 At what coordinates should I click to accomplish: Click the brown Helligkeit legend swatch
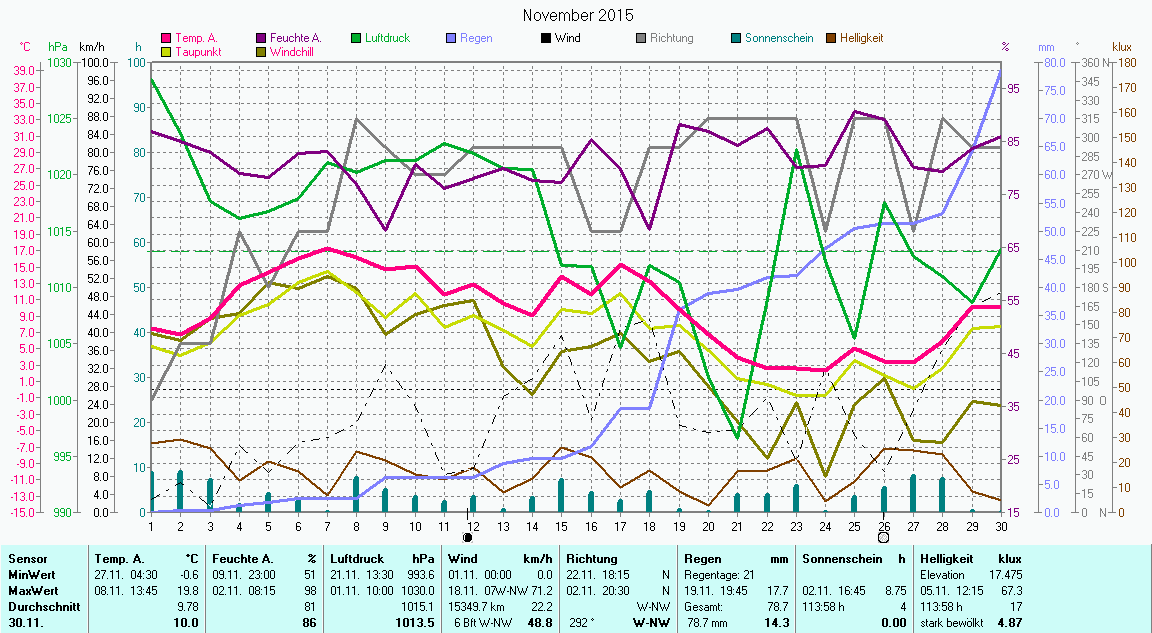pyautogui.click(x=830, y=38)
